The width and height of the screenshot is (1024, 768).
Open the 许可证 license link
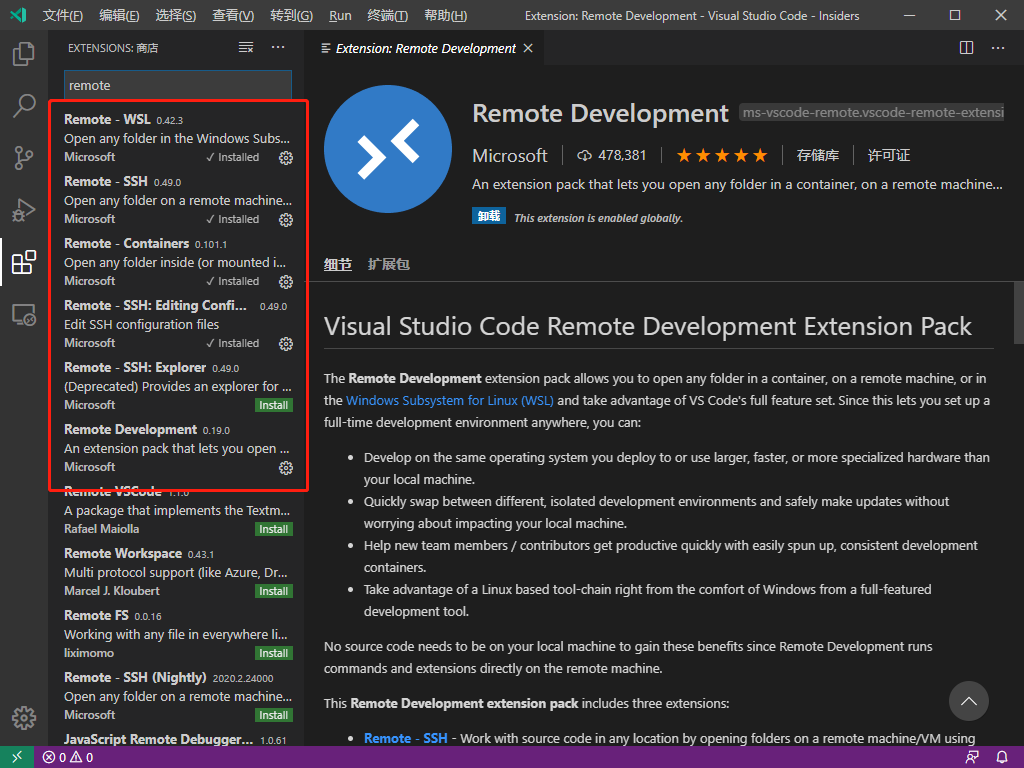pos(889,155)
